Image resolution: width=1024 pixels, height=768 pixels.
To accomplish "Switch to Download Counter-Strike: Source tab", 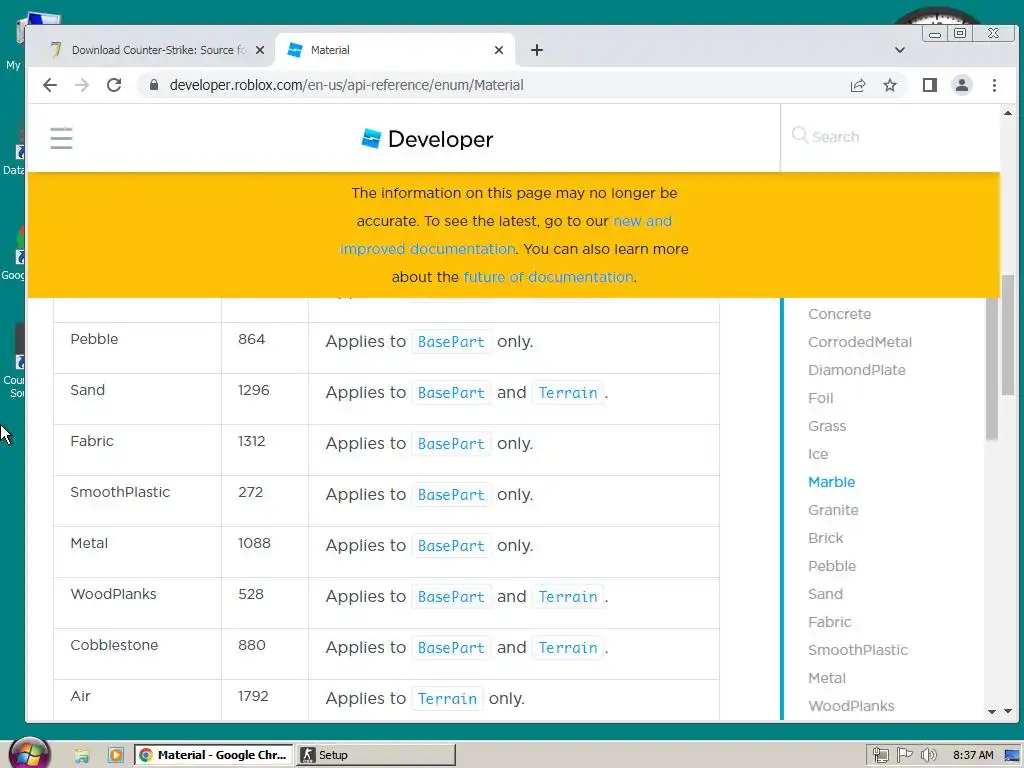I will pyautogui.click(x=159, y=50).
